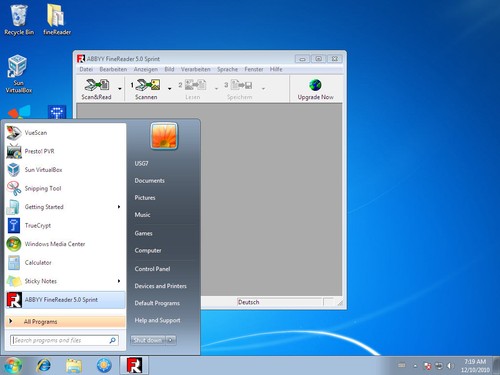This screenshot has height=375, width=500.
Task: Launch VueScan from the Start menu
Action: 65,133
